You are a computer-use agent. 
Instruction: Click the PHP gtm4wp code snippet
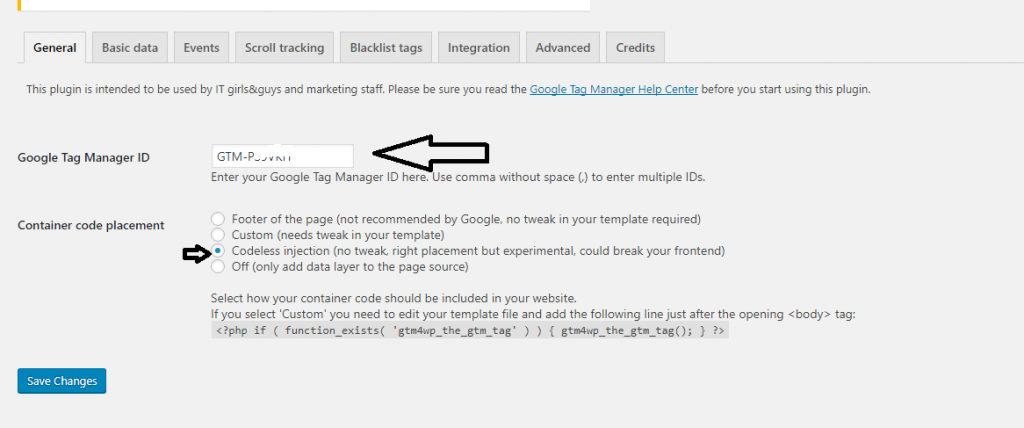coord(469,331)
